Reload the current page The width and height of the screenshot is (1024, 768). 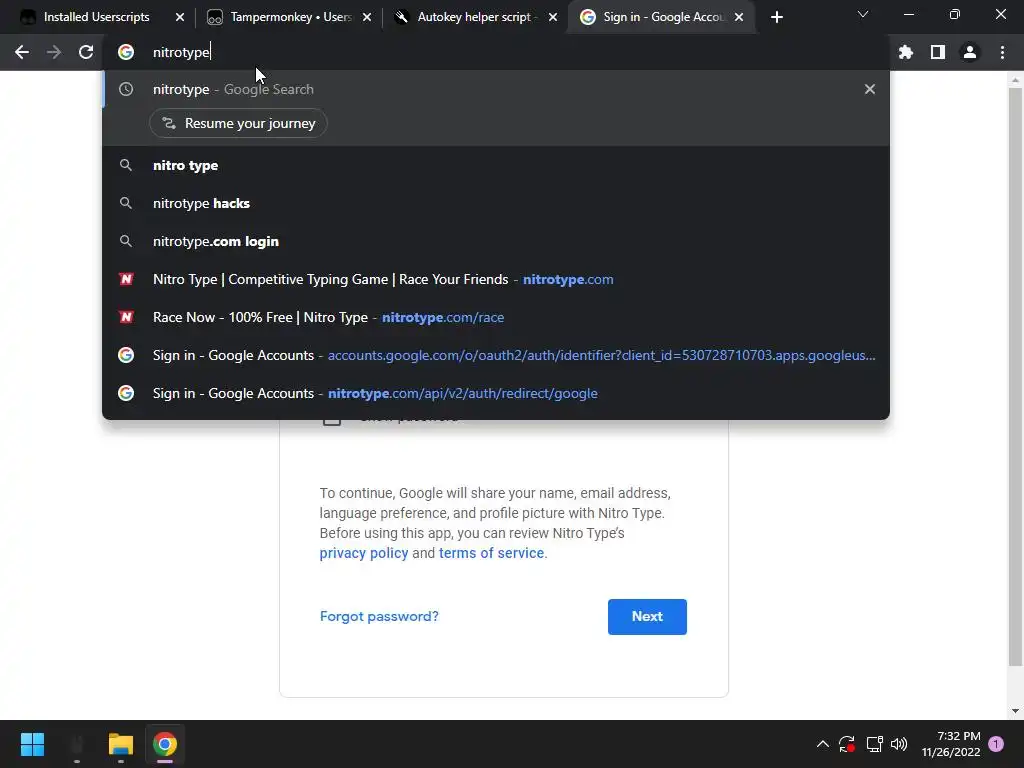[86, 52]
